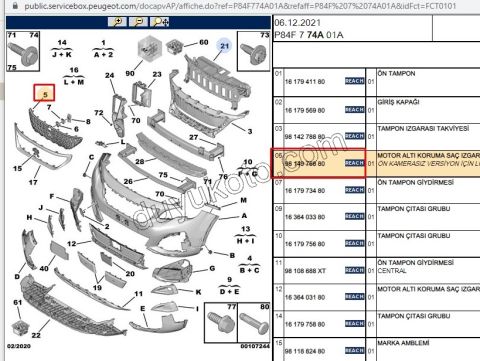Click the lock icon in address bar
480x361 pixels.
tap(15, 6)
